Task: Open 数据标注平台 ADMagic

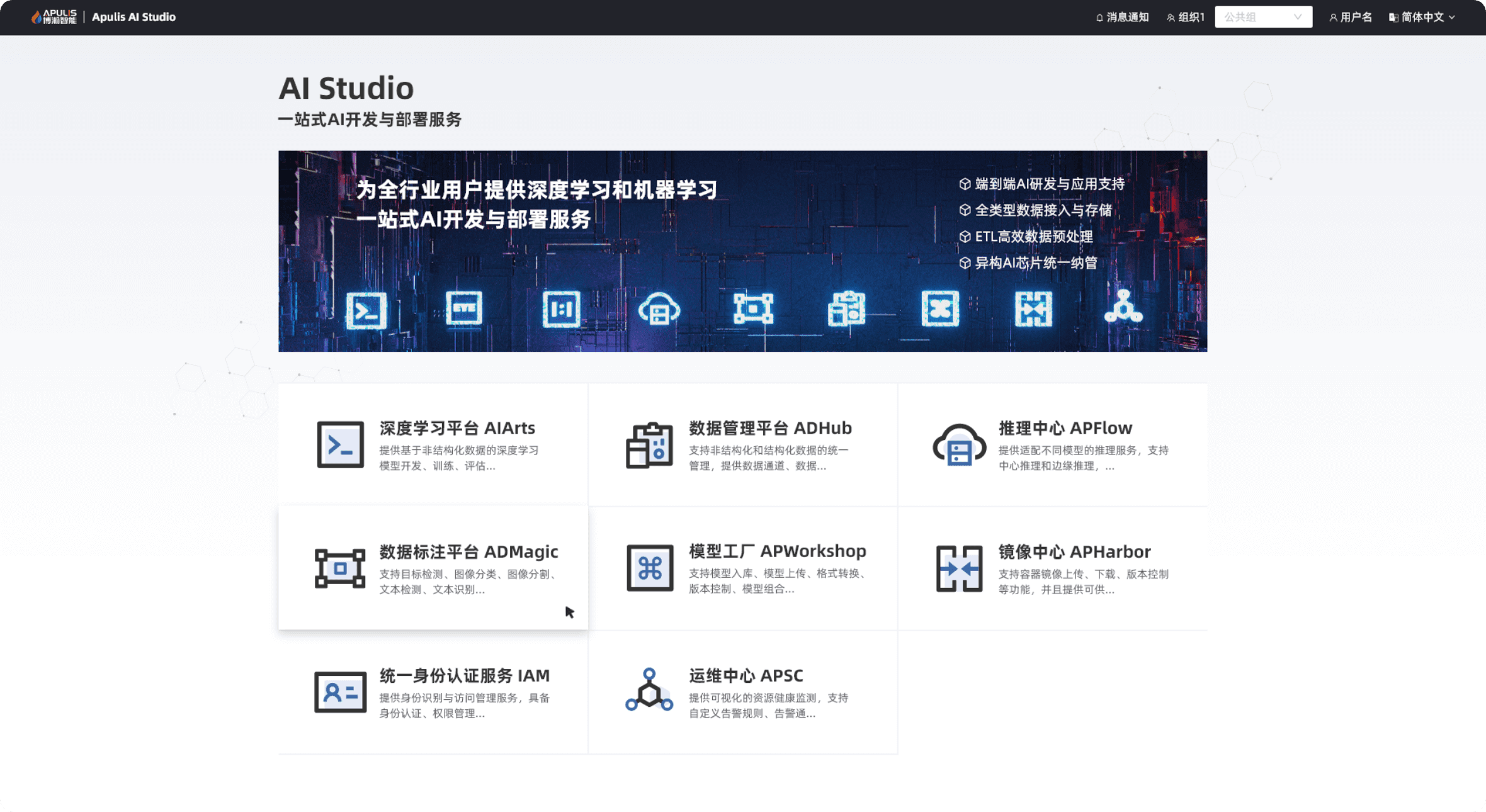Action: (x=433, y=568)
